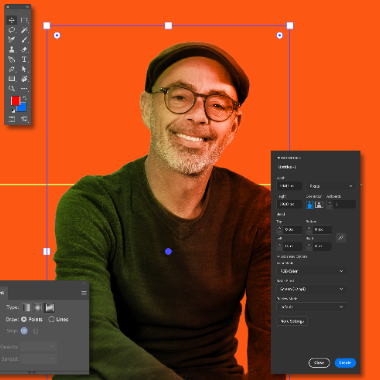Select the Magic Wand tool
380x380 pixels.
point(24,30)
